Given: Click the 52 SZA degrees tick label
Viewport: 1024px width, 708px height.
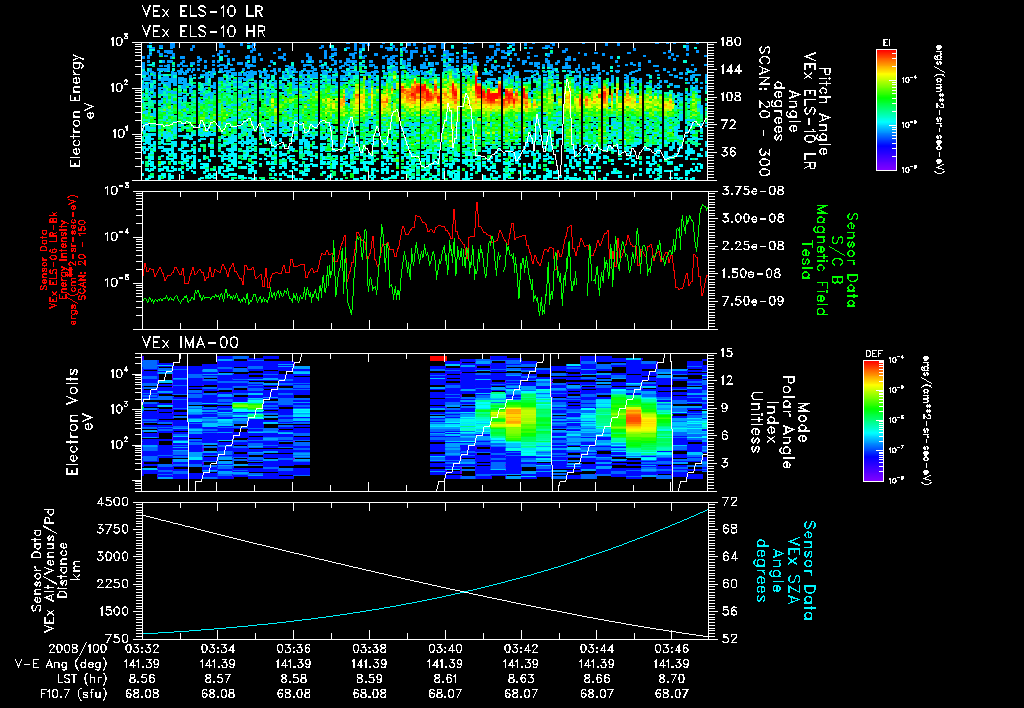Looking at the screenshot, I should tap(729, 639).
